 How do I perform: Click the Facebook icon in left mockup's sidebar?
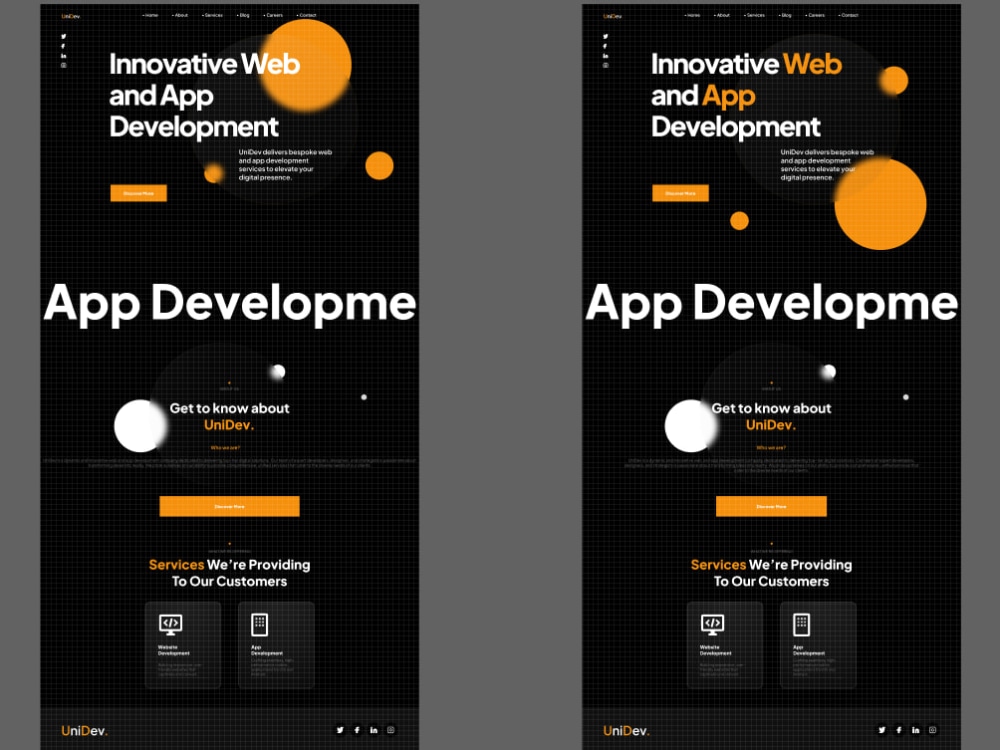click(63, 46)
